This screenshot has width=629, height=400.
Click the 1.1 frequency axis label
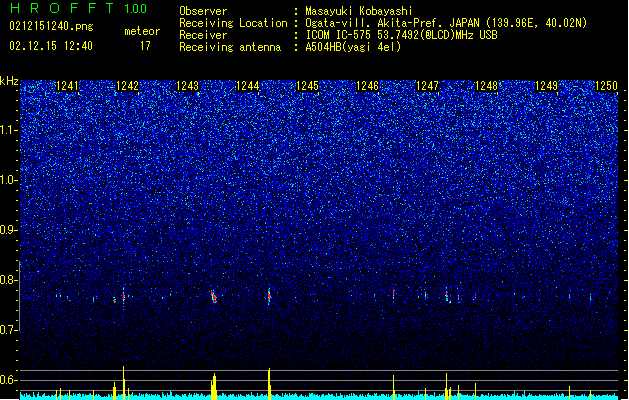click(x=8, y=130)
